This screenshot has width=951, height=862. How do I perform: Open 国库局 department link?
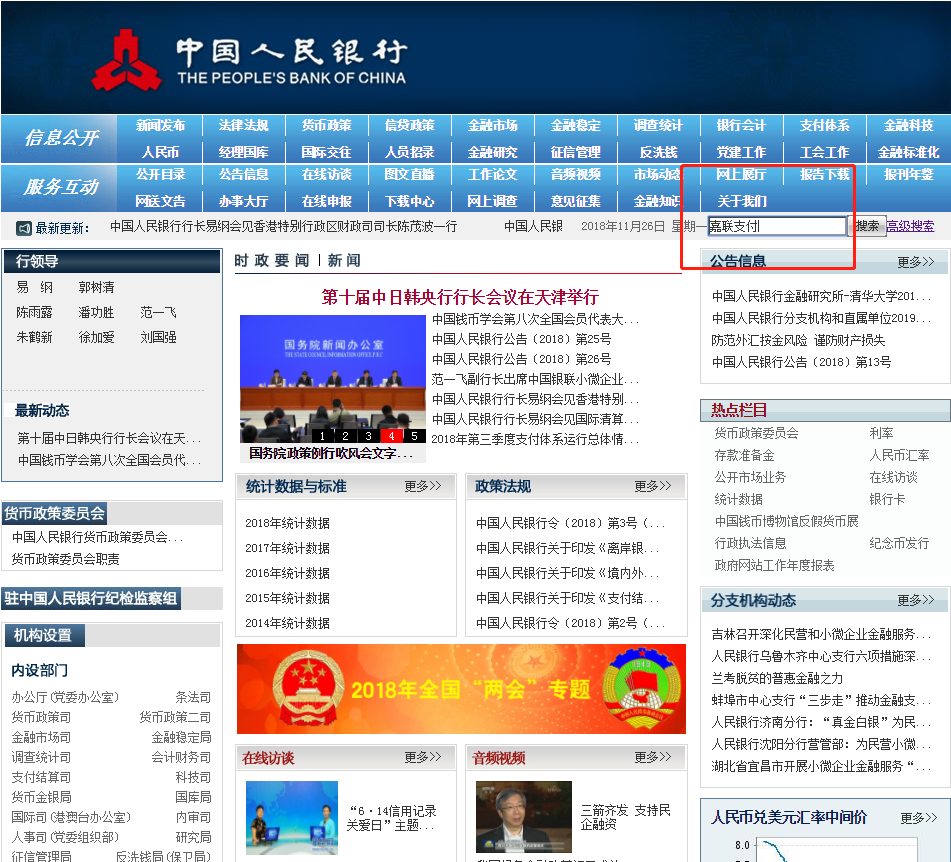coord(193,797)
